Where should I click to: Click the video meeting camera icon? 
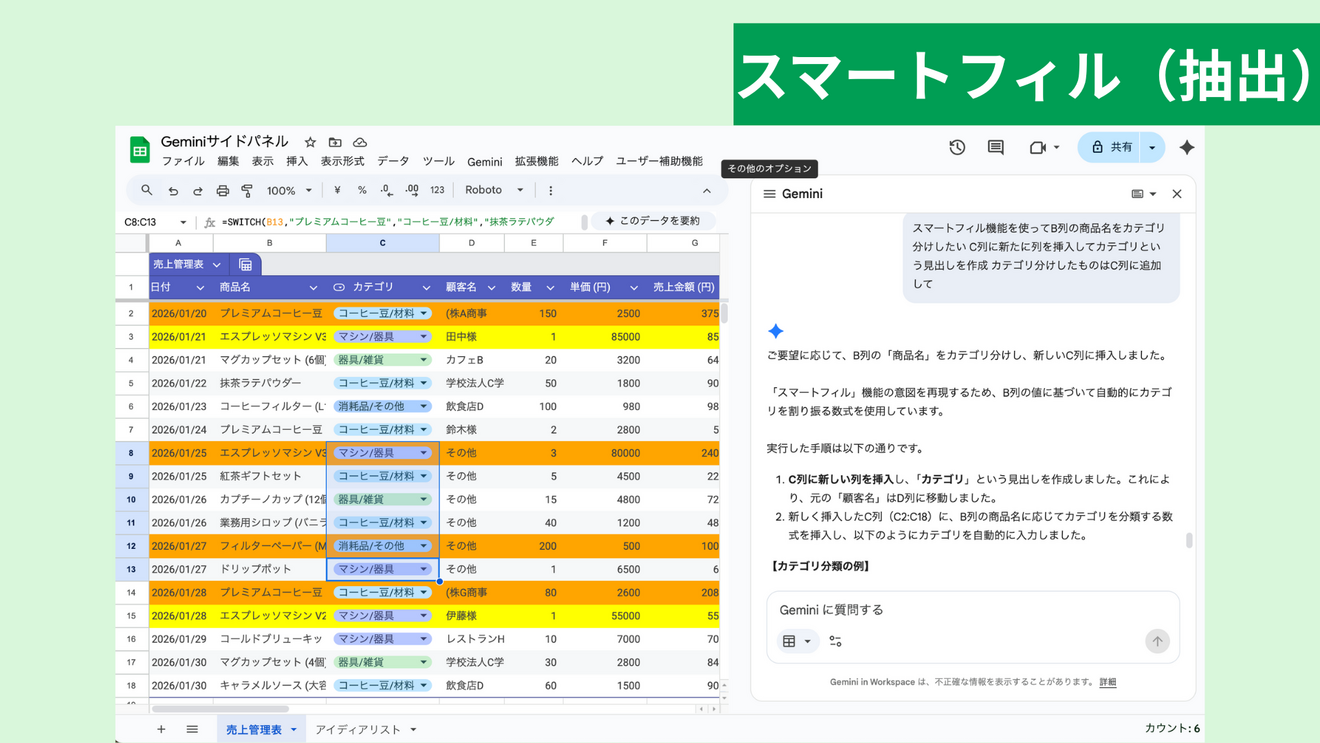click(1037, 147)
